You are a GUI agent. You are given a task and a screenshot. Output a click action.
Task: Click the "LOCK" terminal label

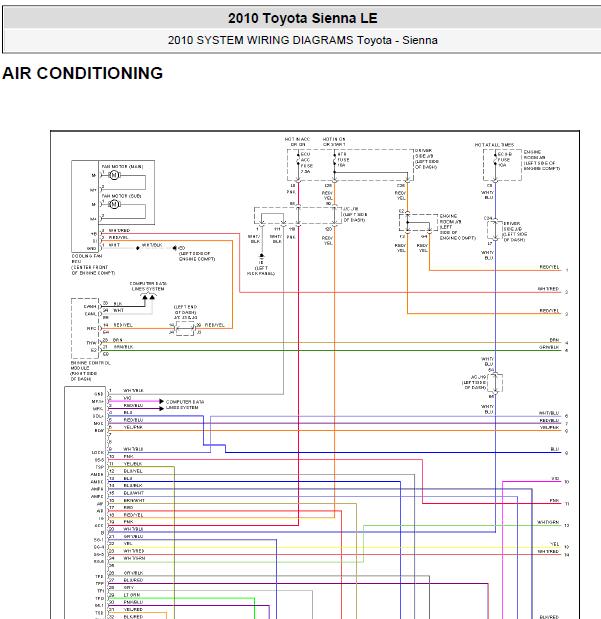[98, 452]
